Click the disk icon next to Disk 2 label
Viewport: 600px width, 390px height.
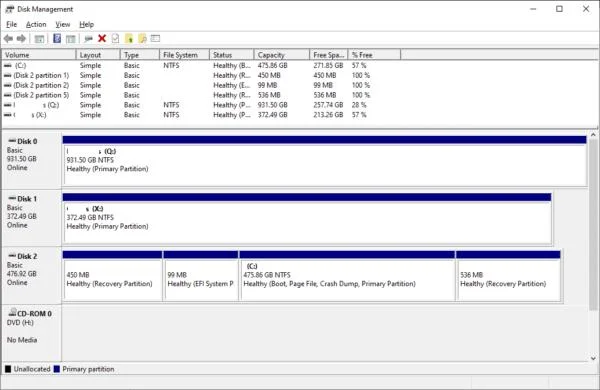click(12, 256)
